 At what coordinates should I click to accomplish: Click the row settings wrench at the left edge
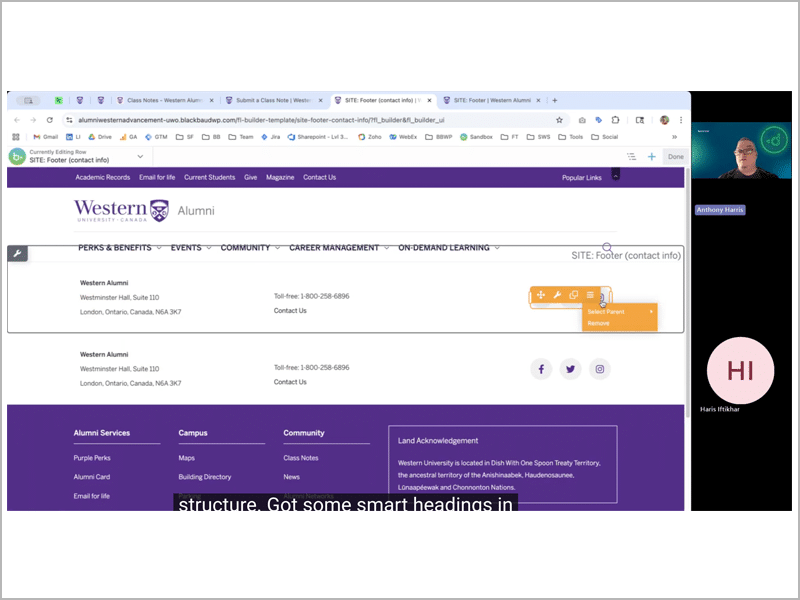point(17,253)
